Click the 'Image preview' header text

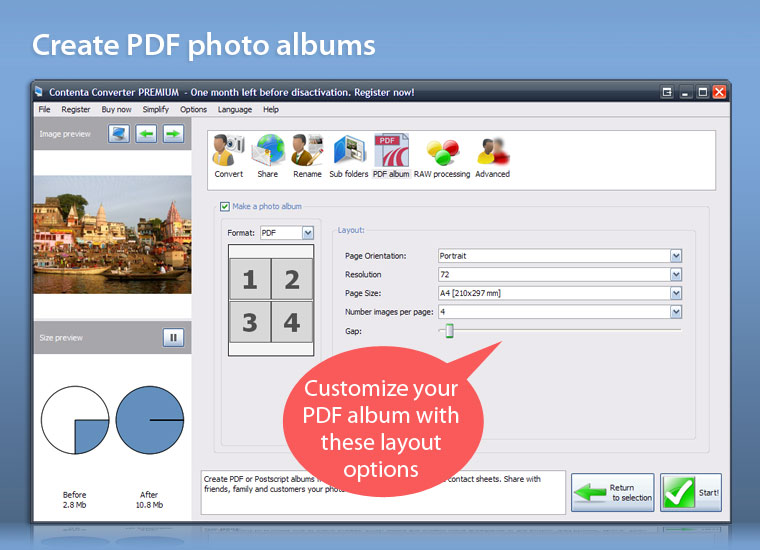pos(65,134)
